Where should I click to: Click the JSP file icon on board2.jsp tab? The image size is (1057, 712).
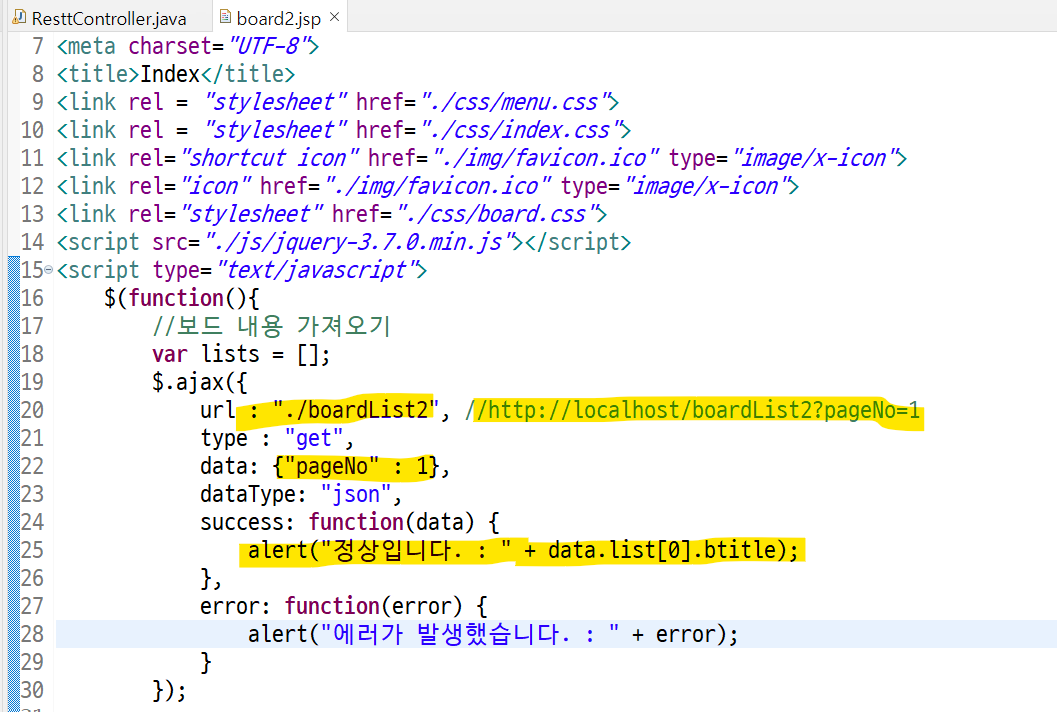tap(226, 17)
